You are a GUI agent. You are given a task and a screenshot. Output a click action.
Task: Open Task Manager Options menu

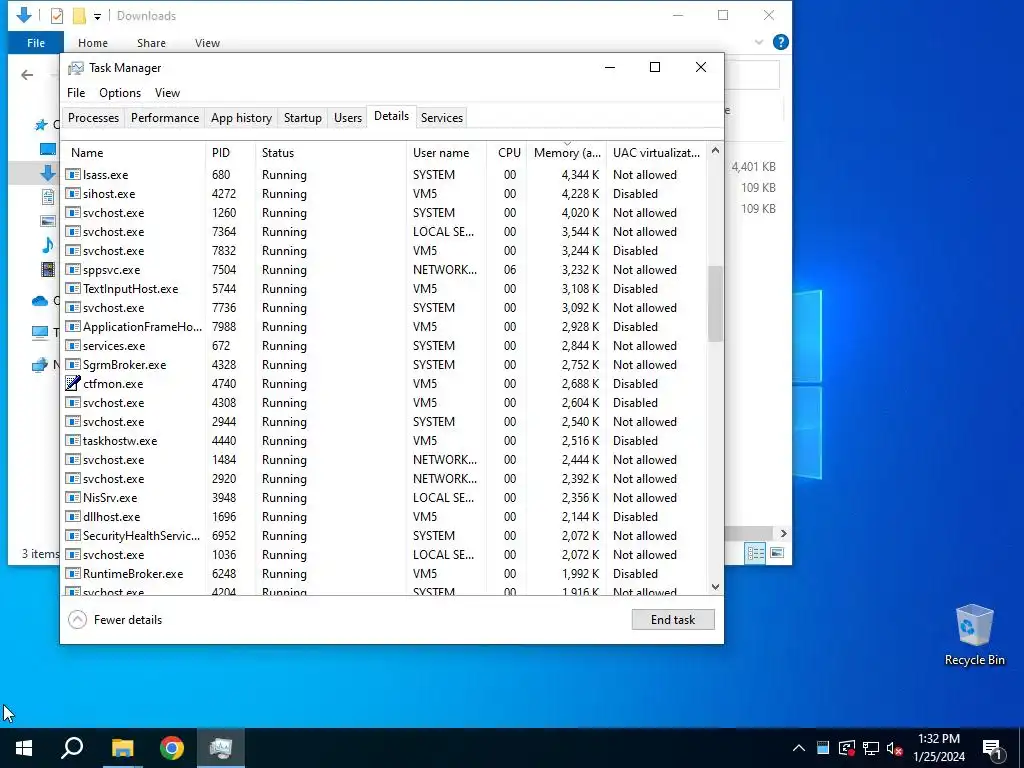(x=120, y=93)
